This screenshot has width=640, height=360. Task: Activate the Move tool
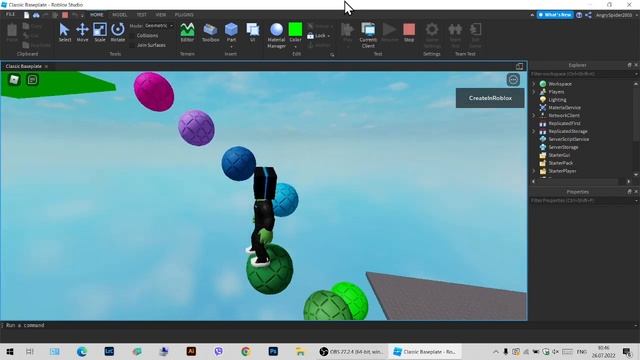click(82, 32)
